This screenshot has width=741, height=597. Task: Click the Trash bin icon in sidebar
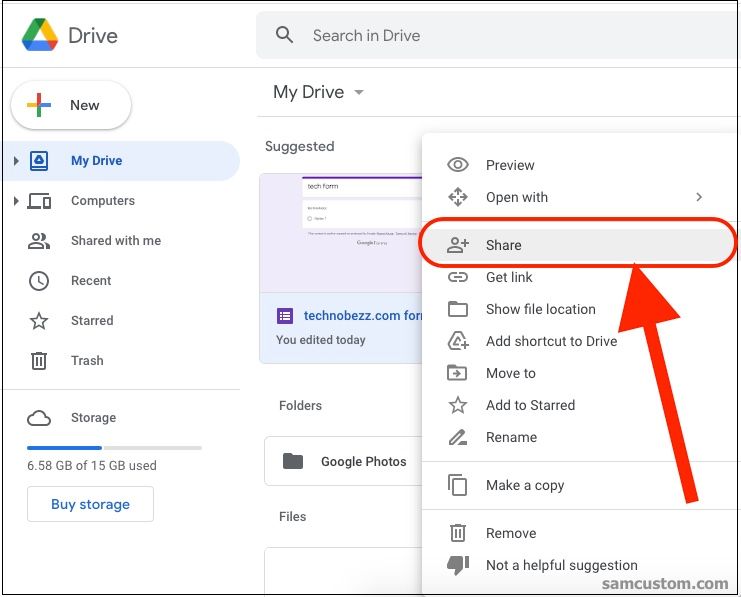click(x=39, y=361)
